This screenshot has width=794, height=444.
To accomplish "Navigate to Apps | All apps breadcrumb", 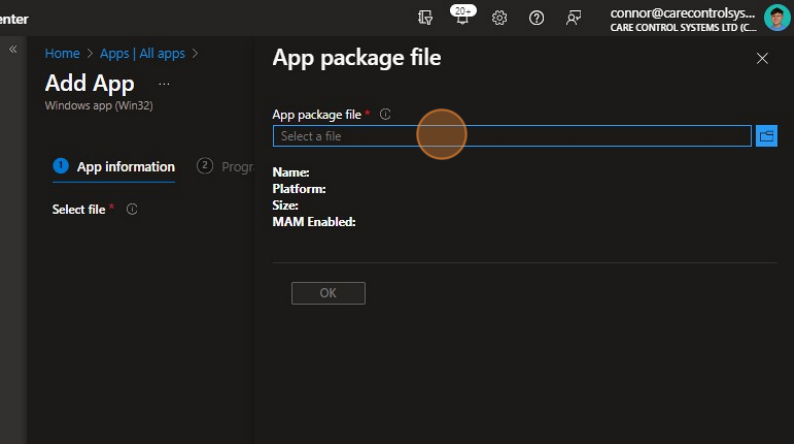I will point(142,54).
